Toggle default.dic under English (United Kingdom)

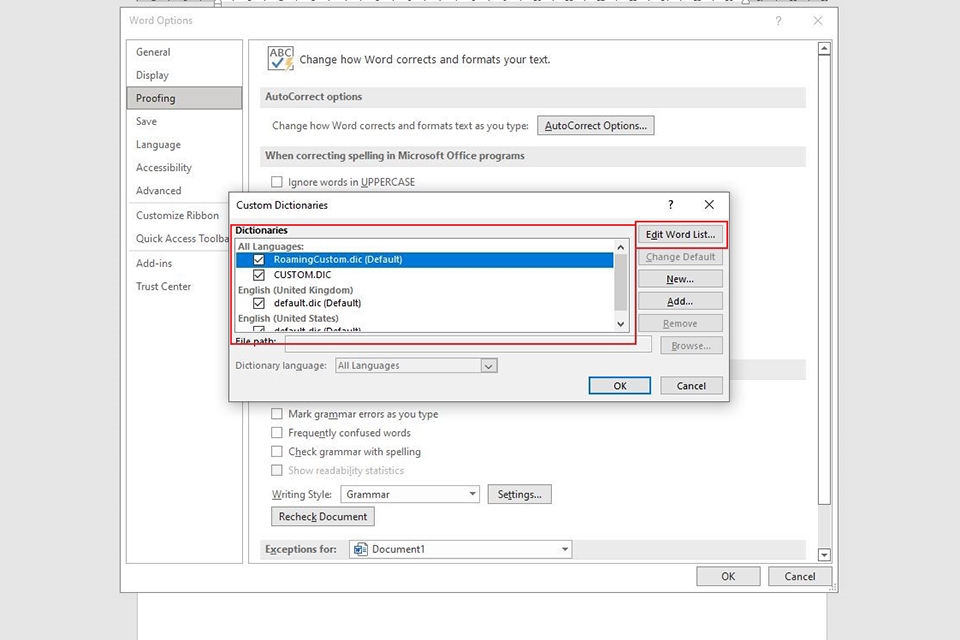259,303
